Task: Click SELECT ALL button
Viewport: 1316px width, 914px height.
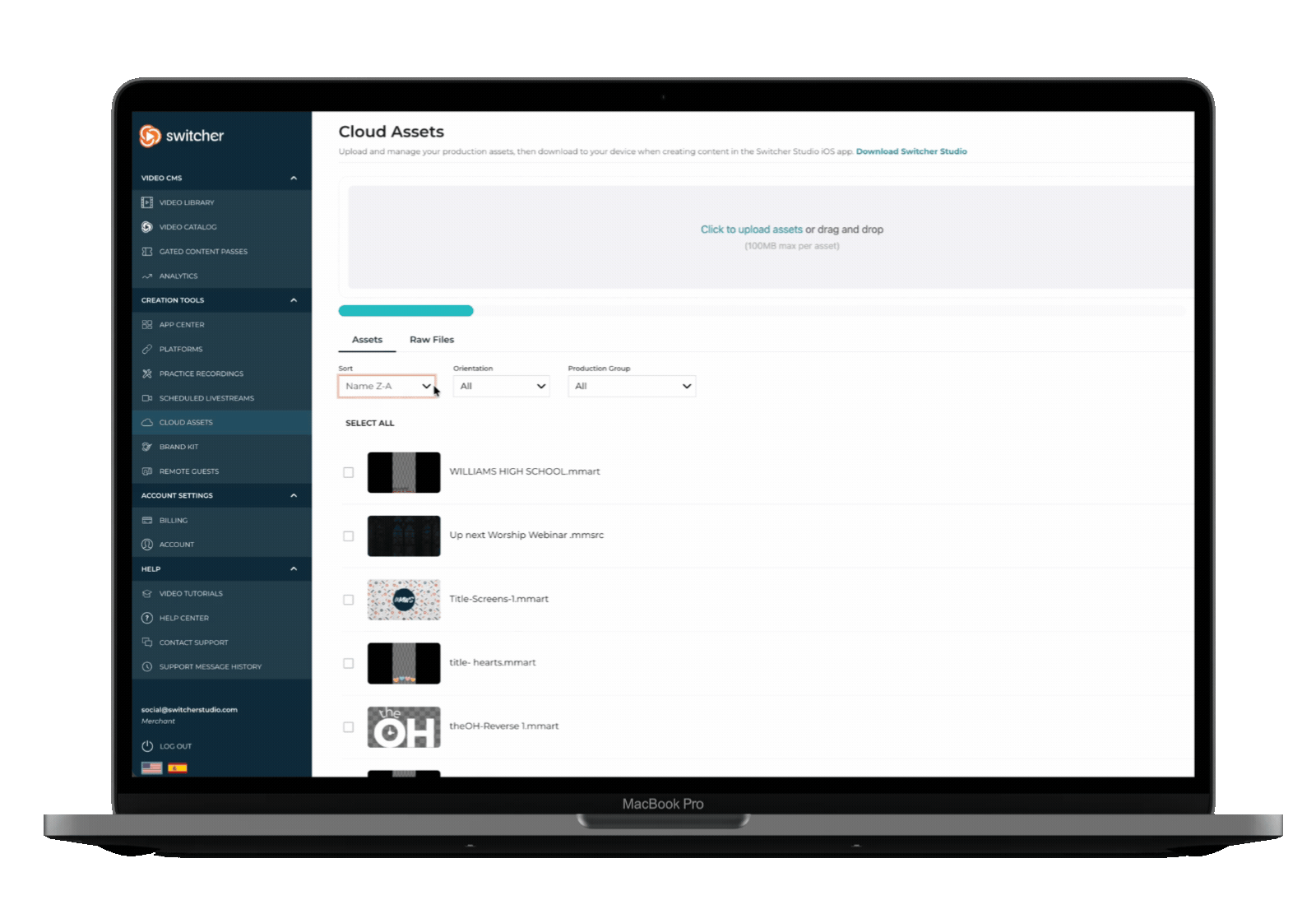Action: click(x=370, y=424)
